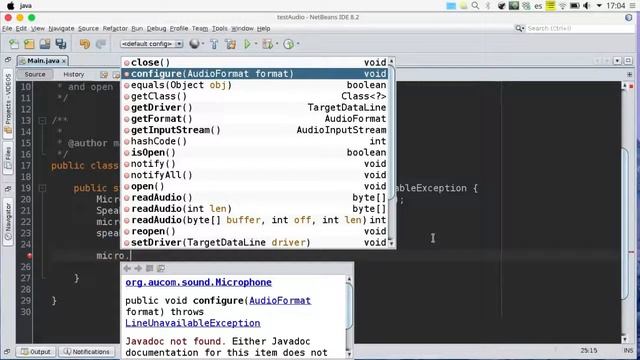Screen dimensions: 640x360
Task: Open the browser globe dropdown arrow
Action: 203,44
